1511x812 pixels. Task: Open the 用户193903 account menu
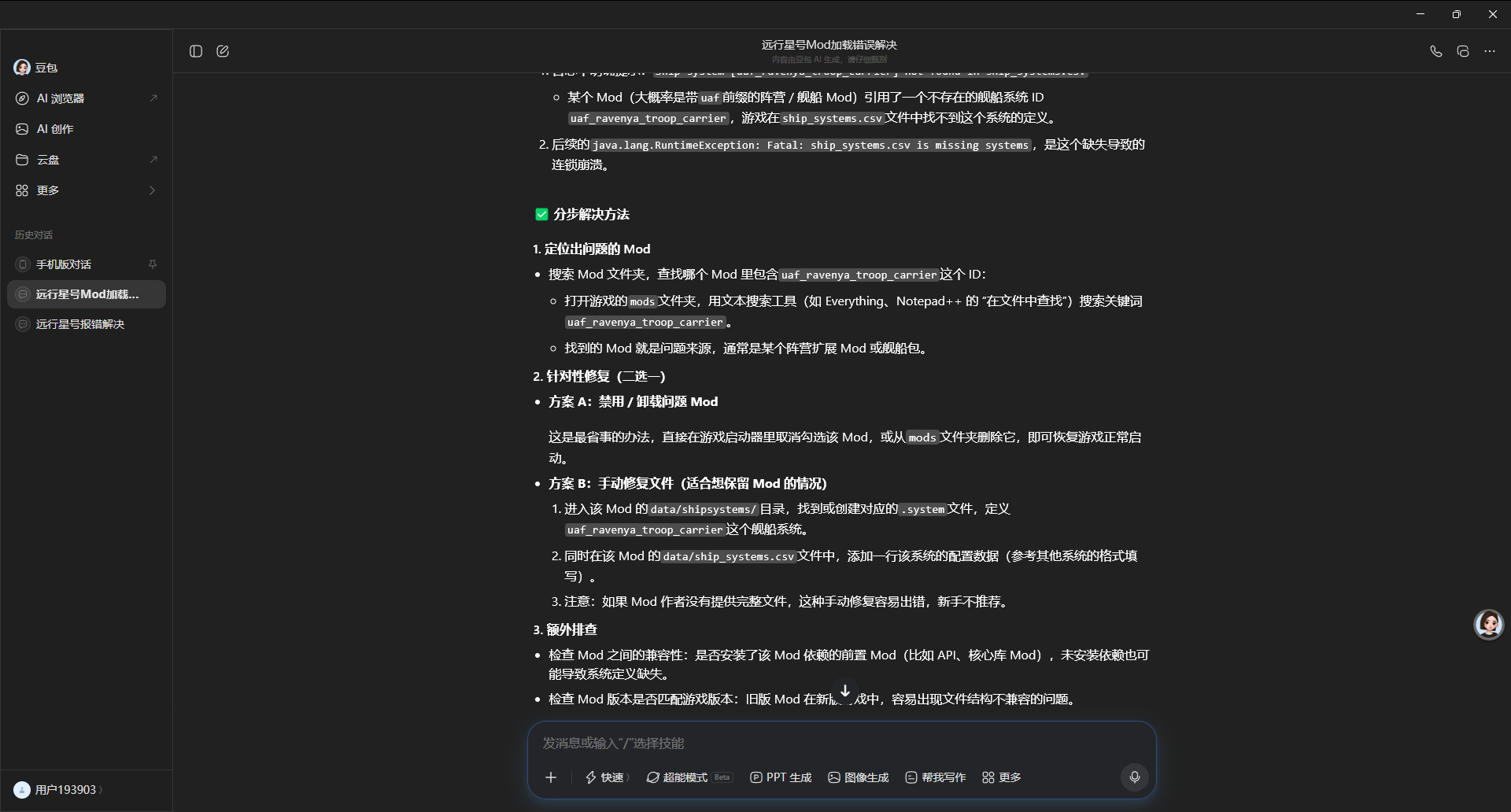coord(59,790)
